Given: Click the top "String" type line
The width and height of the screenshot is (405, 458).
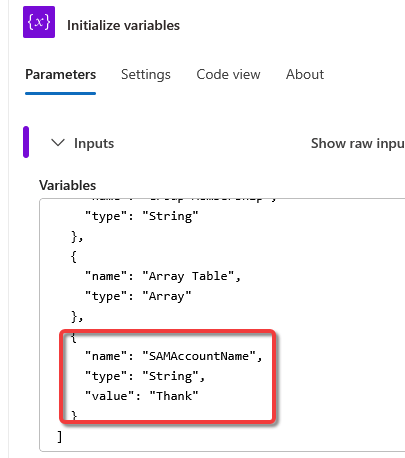Looking at the screenshot, I should click(141, 216).
